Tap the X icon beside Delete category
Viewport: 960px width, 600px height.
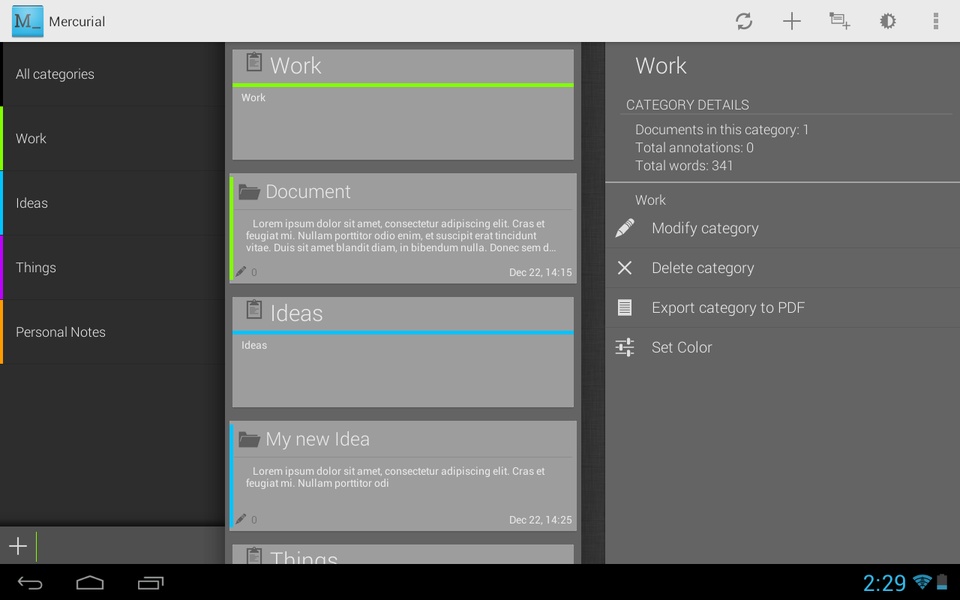[x=624, y=268]
